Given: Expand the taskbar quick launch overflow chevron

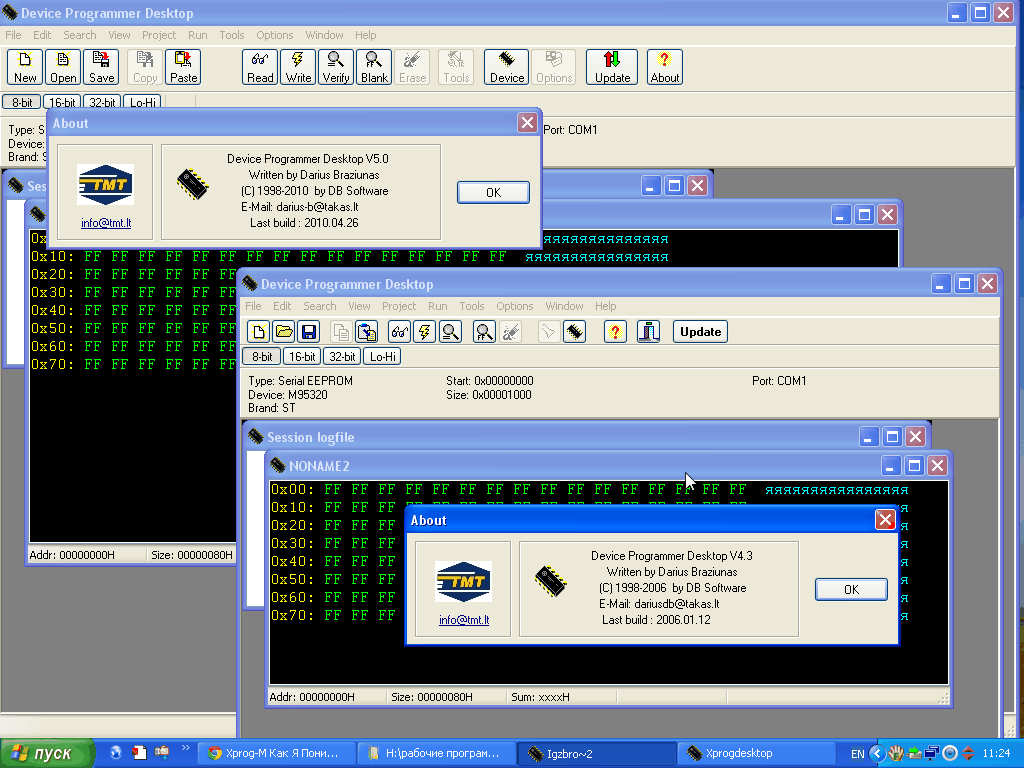Looking at the screenshot, I should pos(185,749).
